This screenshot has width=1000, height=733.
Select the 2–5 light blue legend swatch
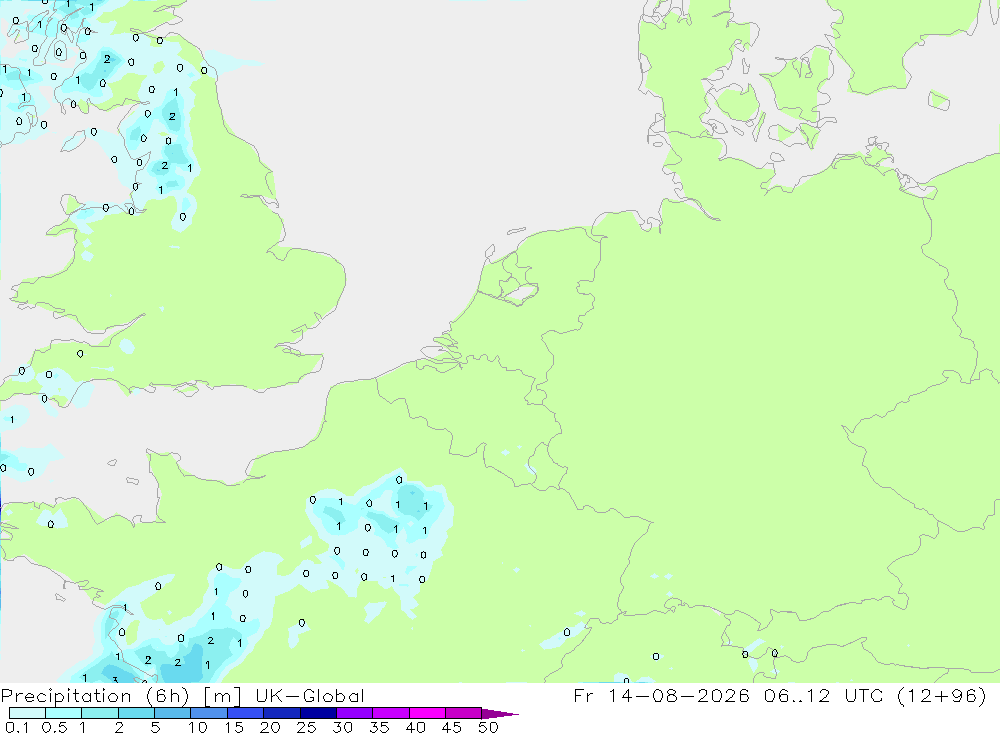pos(136,713)
